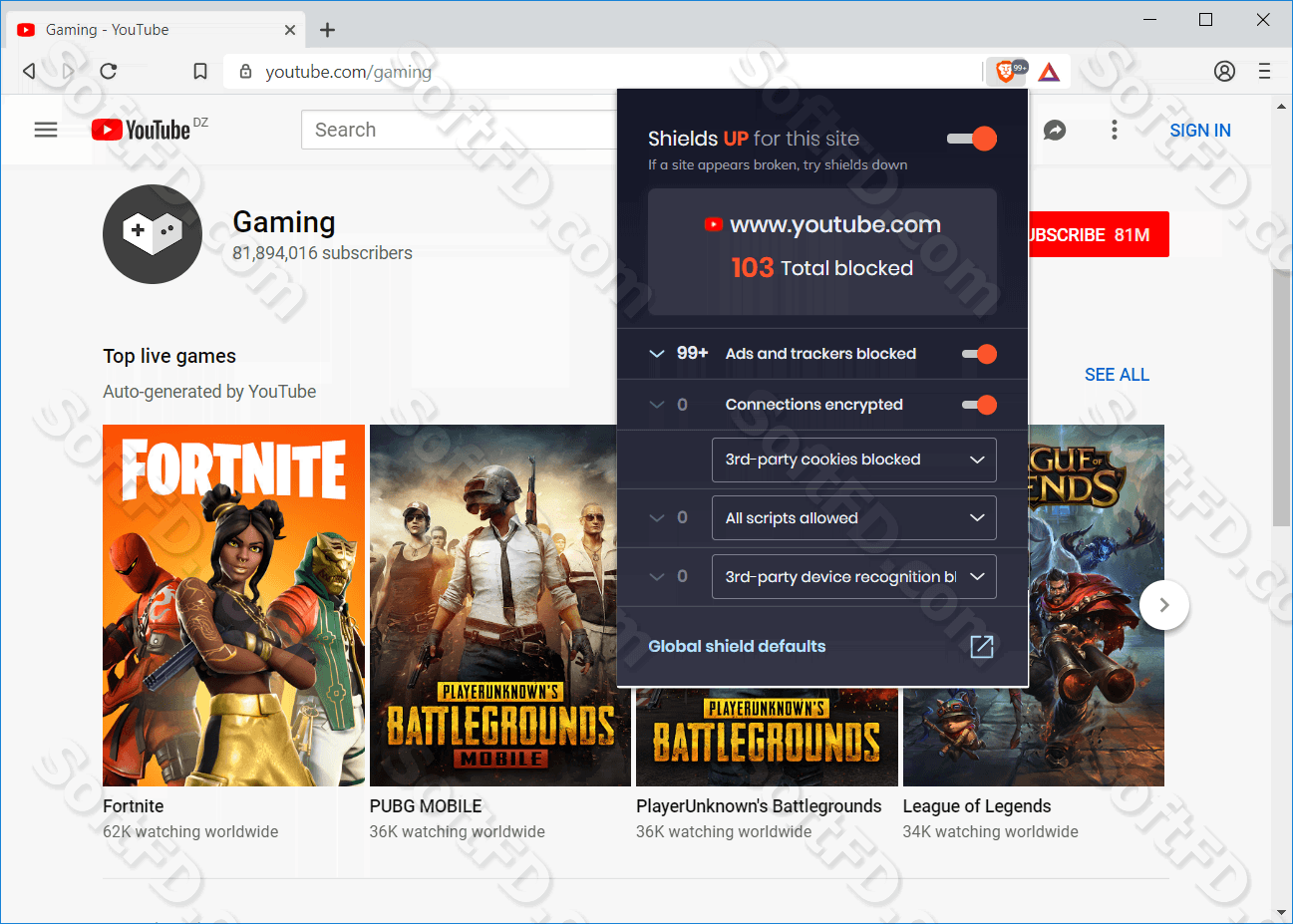Click the padlock site security icon
This screenshot has height=924, width=1293.
click(x=245, y=72)
